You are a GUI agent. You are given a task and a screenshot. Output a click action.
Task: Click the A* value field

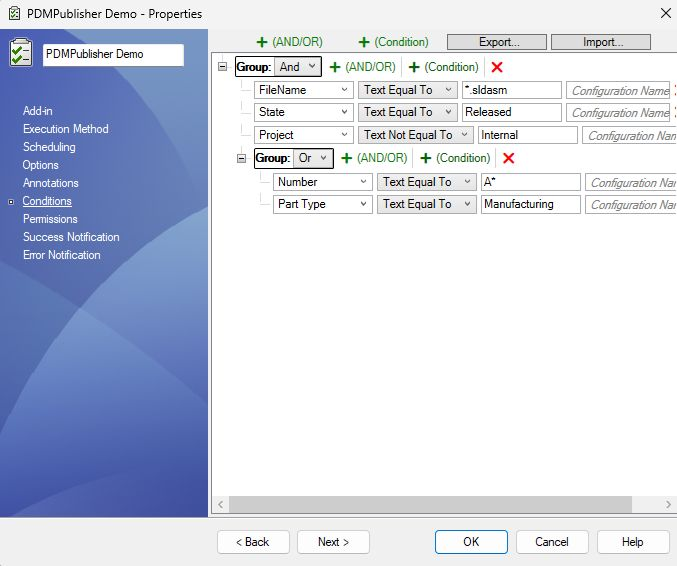[x=531, y=182]
